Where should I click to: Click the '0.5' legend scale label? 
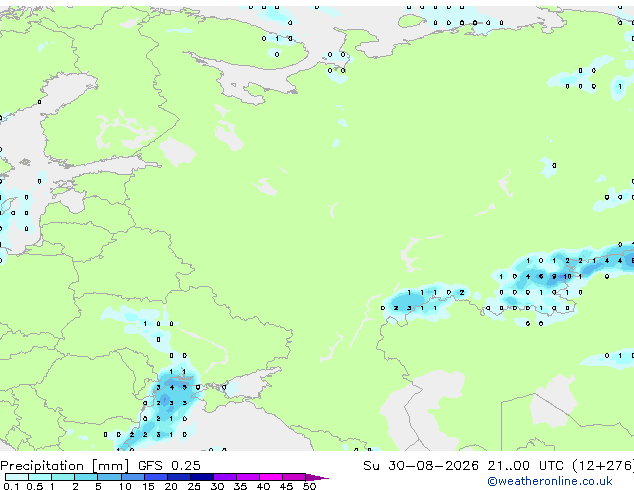click(34, 486)
